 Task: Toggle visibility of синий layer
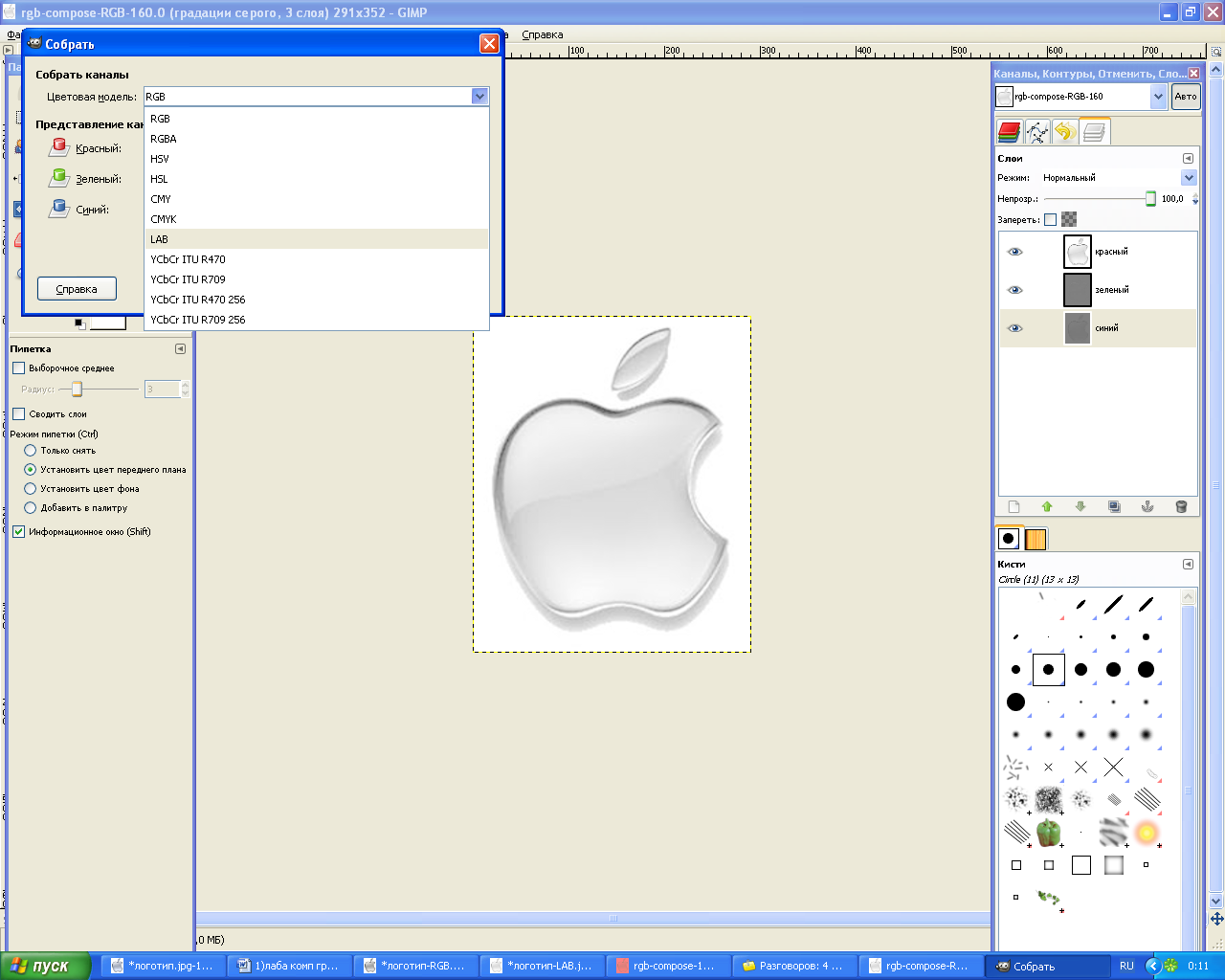[1015, 328]
